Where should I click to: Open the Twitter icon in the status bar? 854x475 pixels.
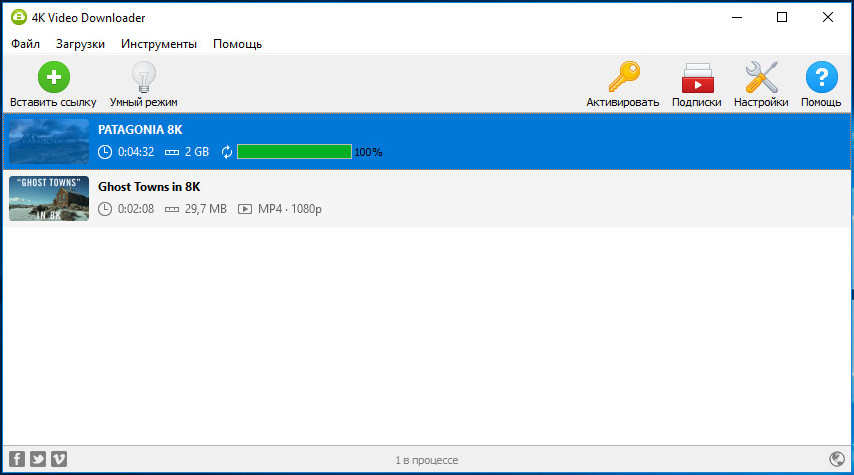38,459
